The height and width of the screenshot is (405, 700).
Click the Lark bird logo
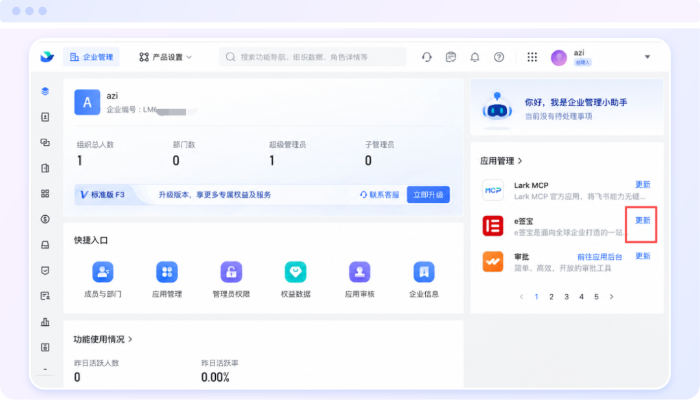coord(47,57)
